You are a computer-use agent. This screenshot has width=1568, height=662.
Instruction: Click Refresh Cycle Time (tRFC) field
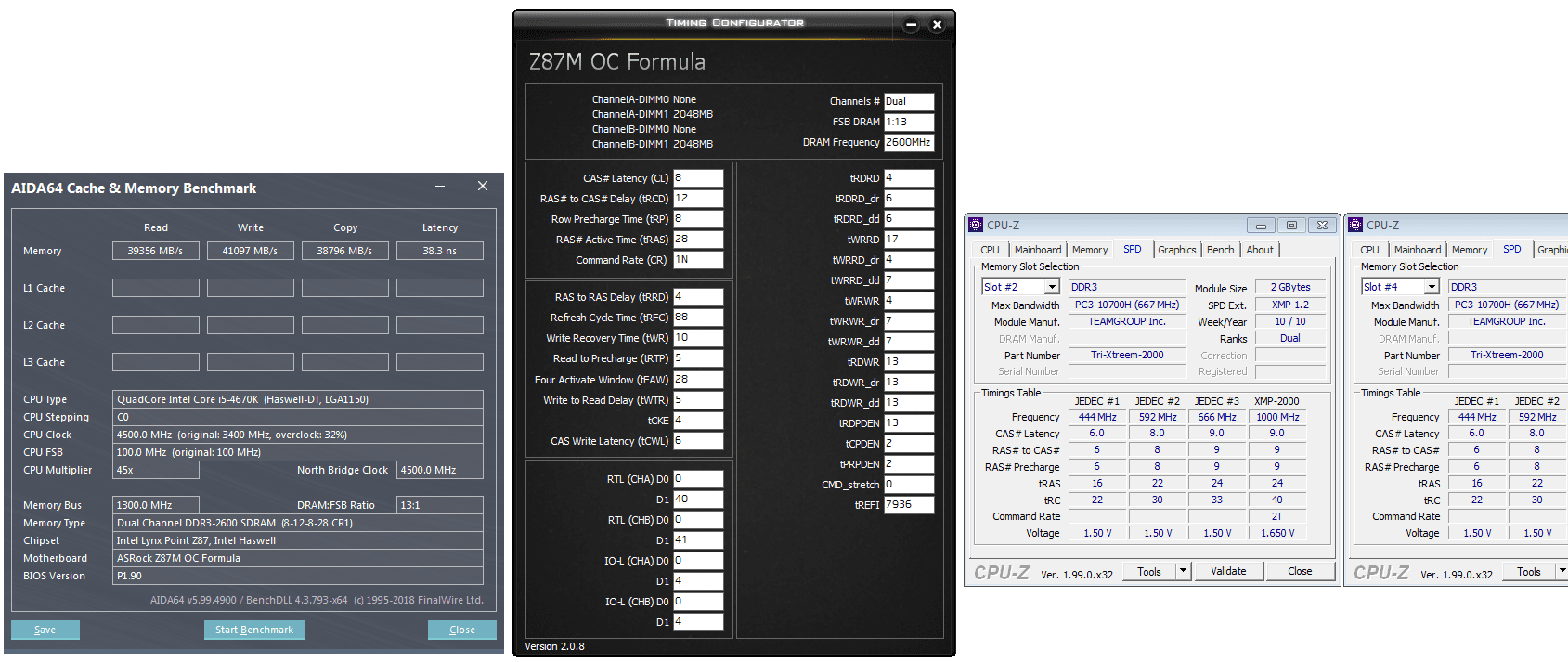(698, 318)
